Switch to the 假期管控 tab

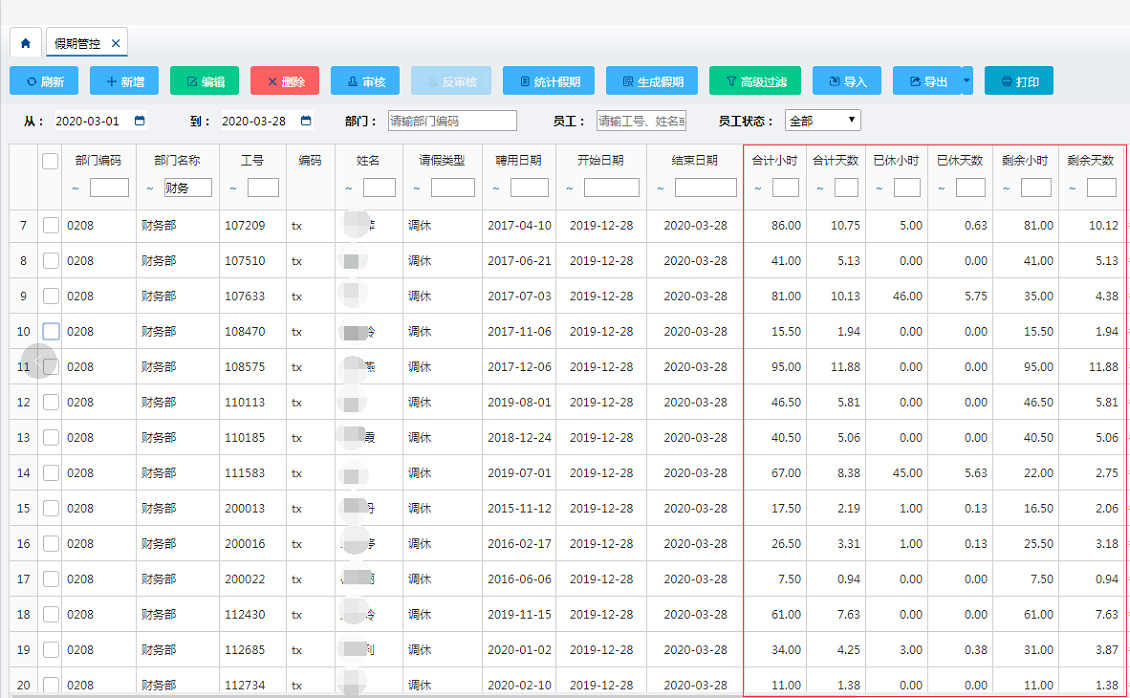click(78, 43)
